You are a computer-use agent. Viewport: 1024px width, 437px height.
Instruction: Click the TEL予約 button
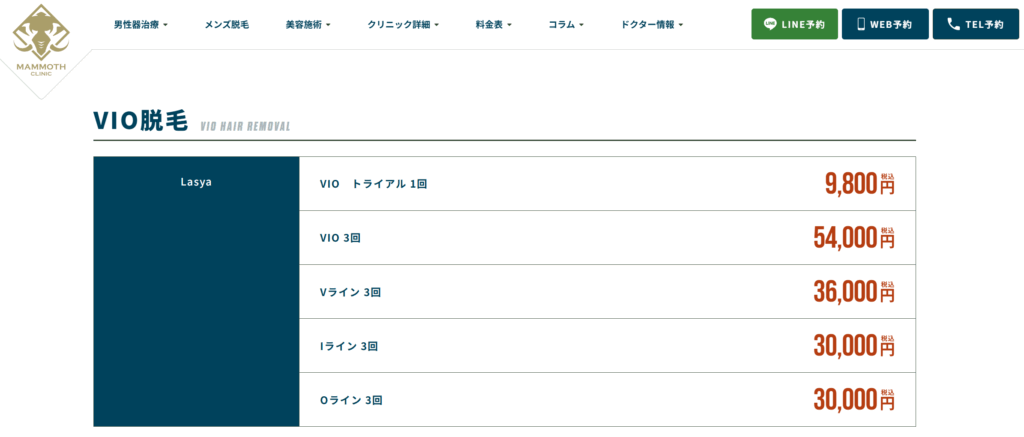[x=976, y=24]
